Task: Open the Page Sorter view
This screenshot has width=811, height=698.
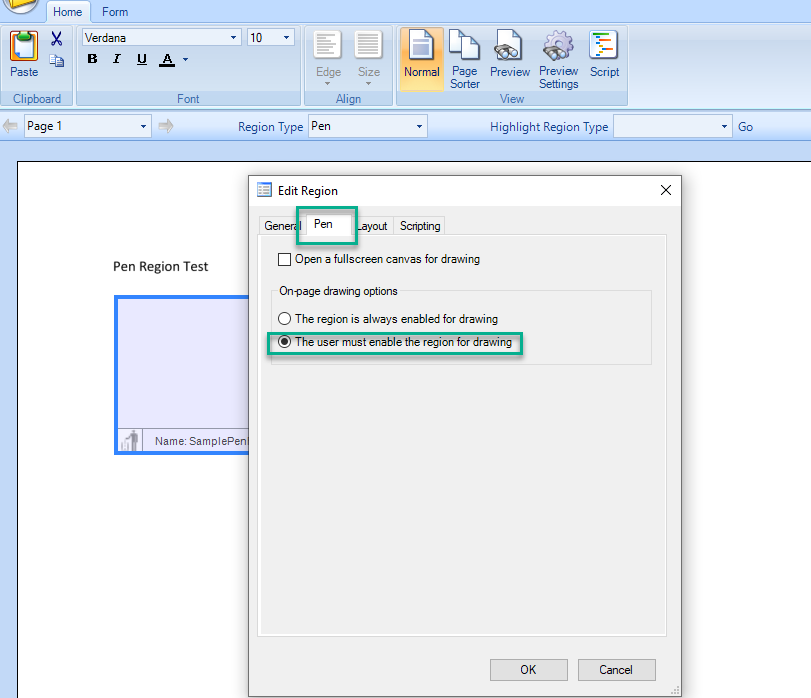Action: pyautogui.click(x=464, y=59)
